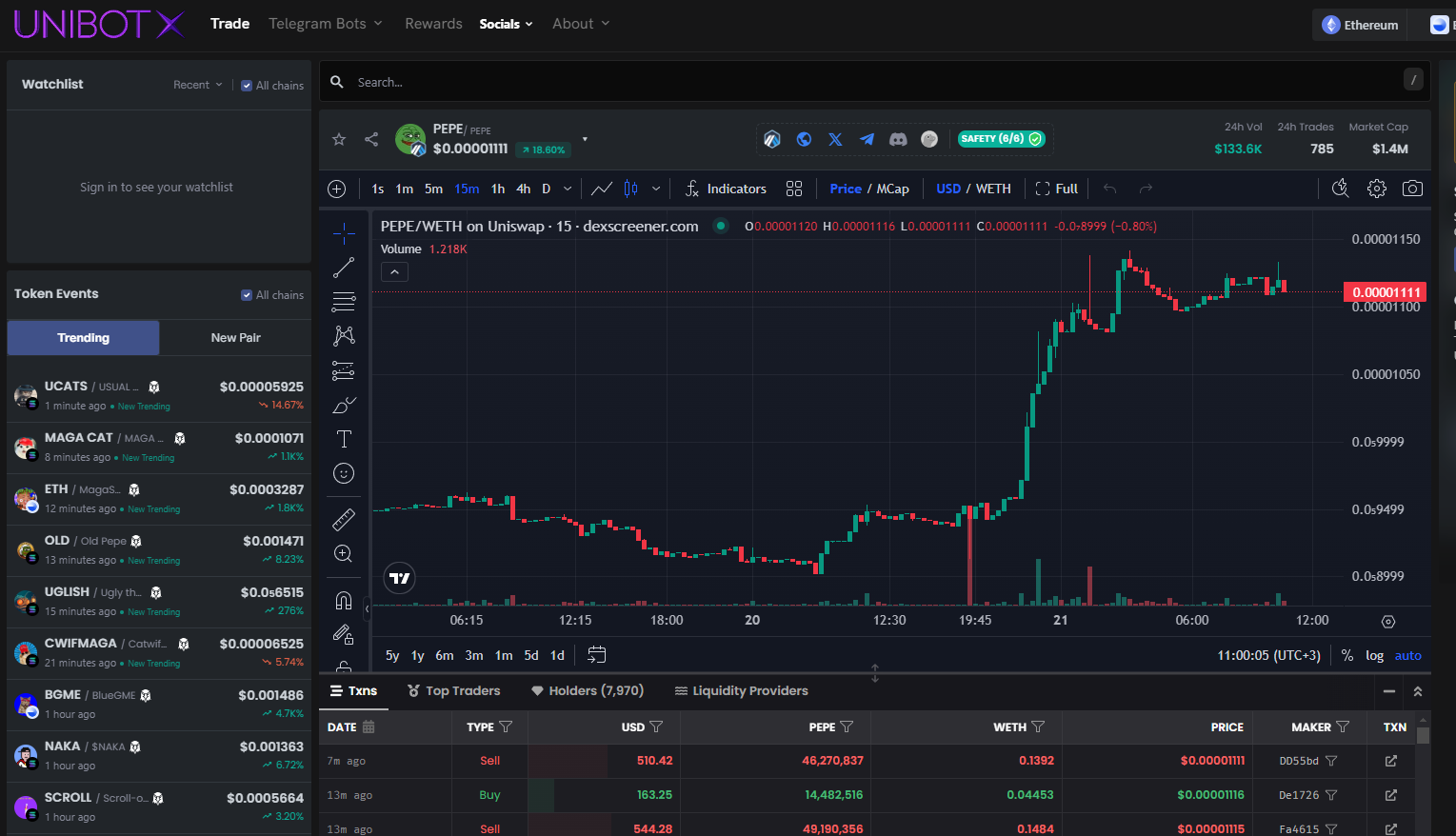
Task: Switch chart to Price mode
Action: pos(846,189)
